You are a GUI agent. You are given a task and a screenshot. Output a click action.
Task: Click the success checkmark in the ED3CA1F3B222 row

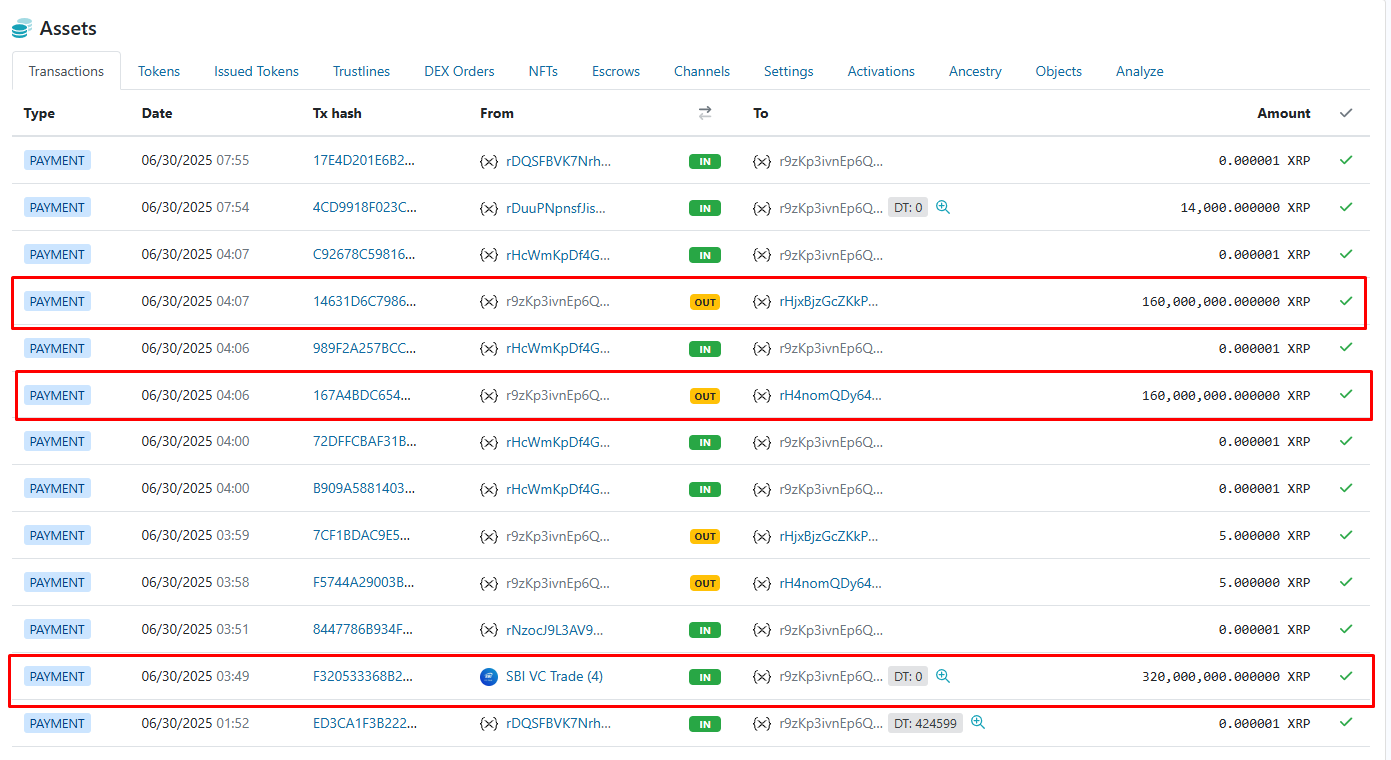coord(1346,722)
